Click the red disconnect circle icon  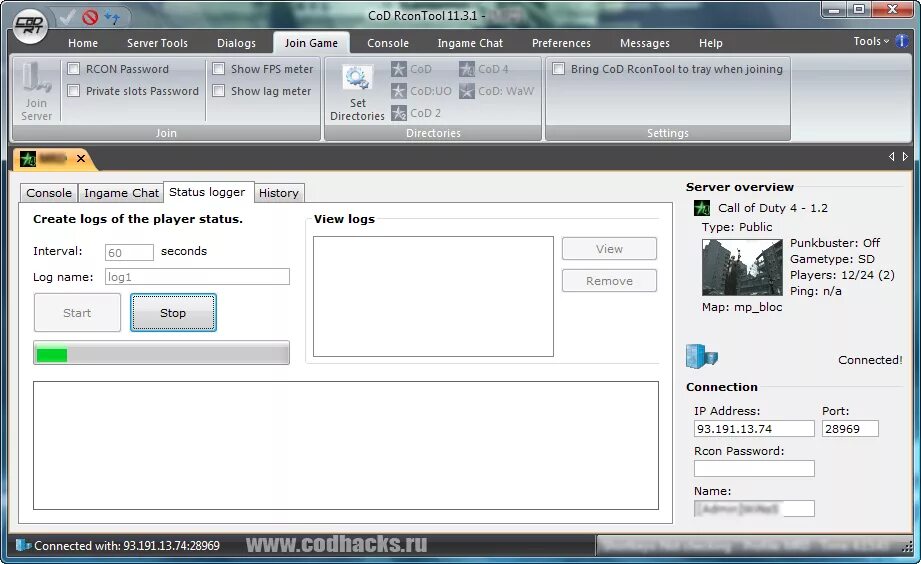(90, 18)
